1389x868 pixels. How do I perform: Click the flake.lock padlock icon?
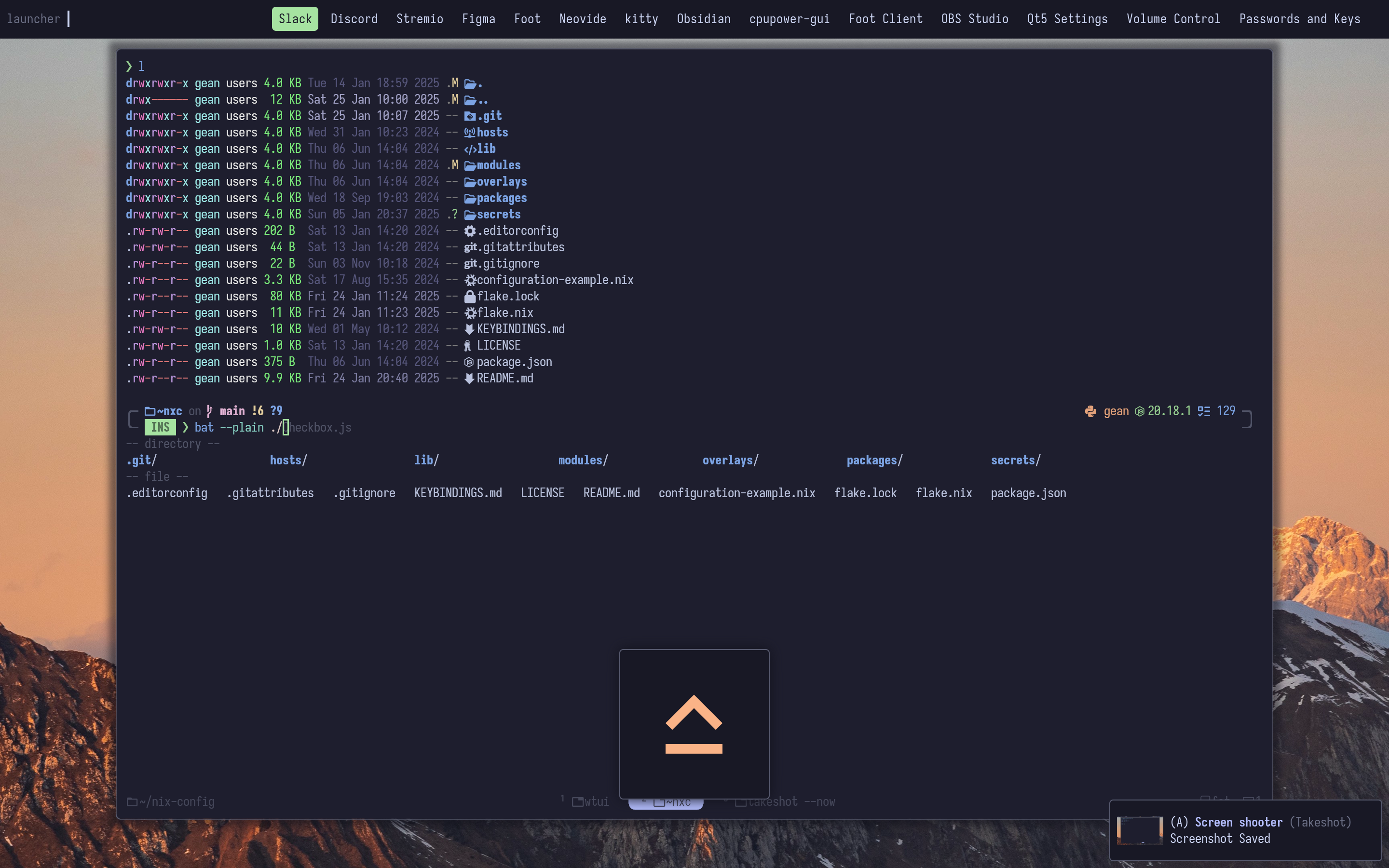coord(469,297)
